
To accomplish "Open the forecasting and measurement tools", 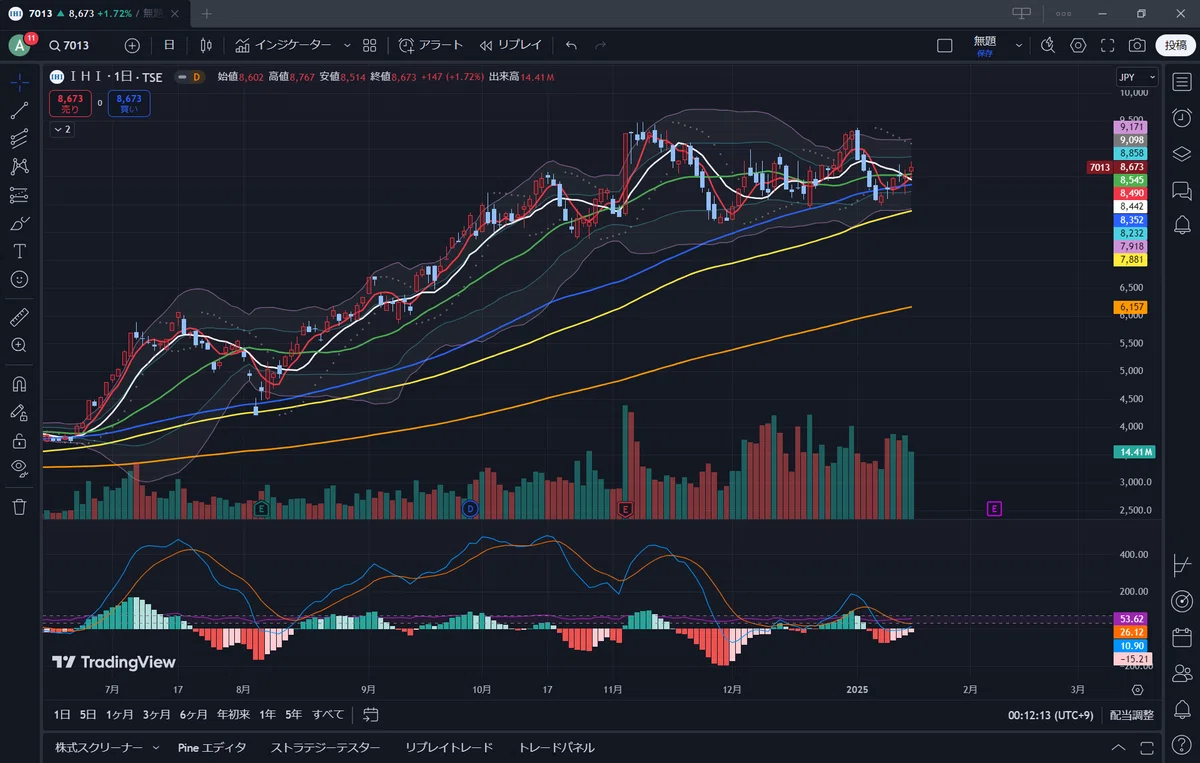I will (19, 195).
